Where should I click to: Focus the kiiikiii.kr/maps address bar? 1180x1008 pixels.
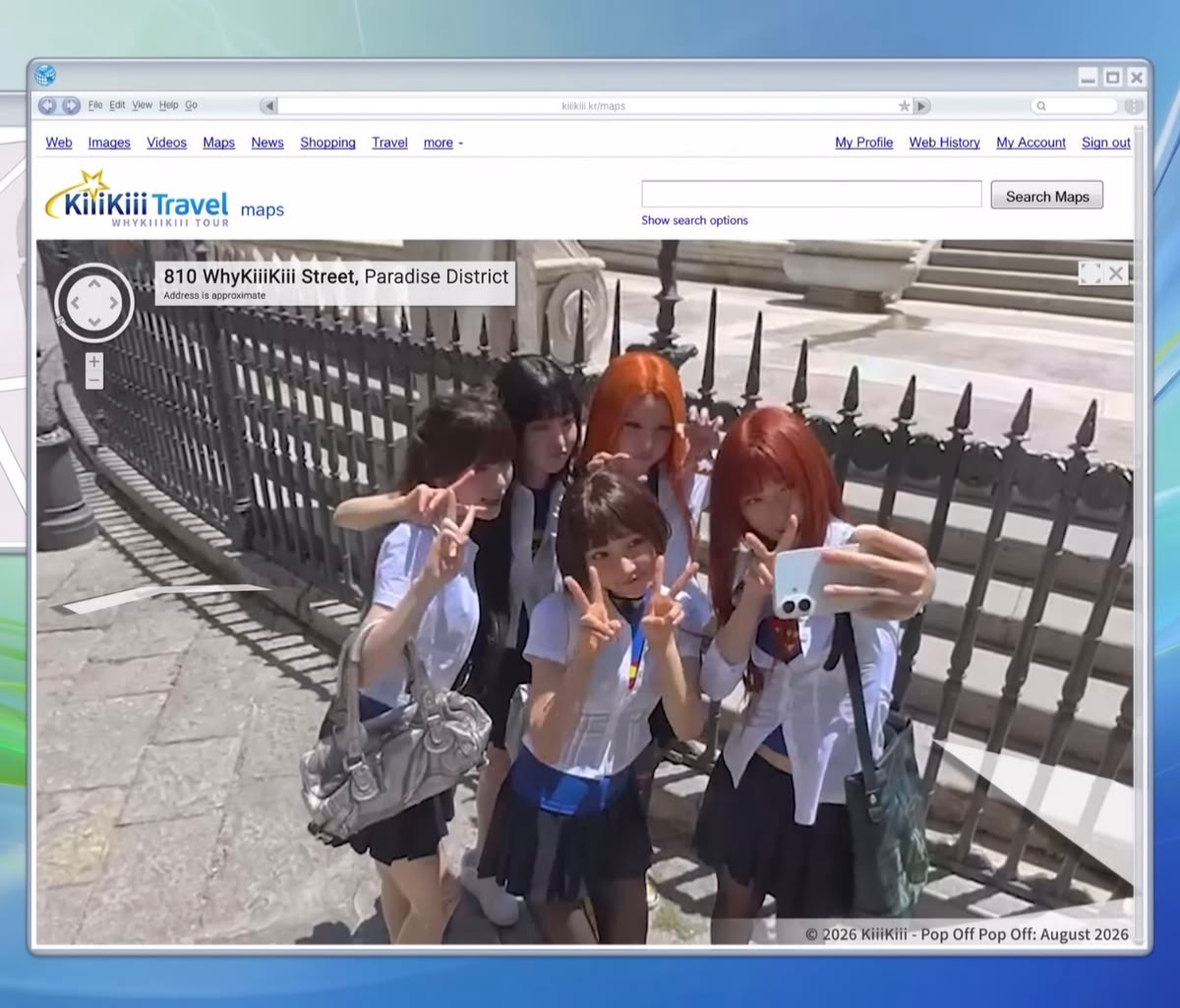(593, 105)
